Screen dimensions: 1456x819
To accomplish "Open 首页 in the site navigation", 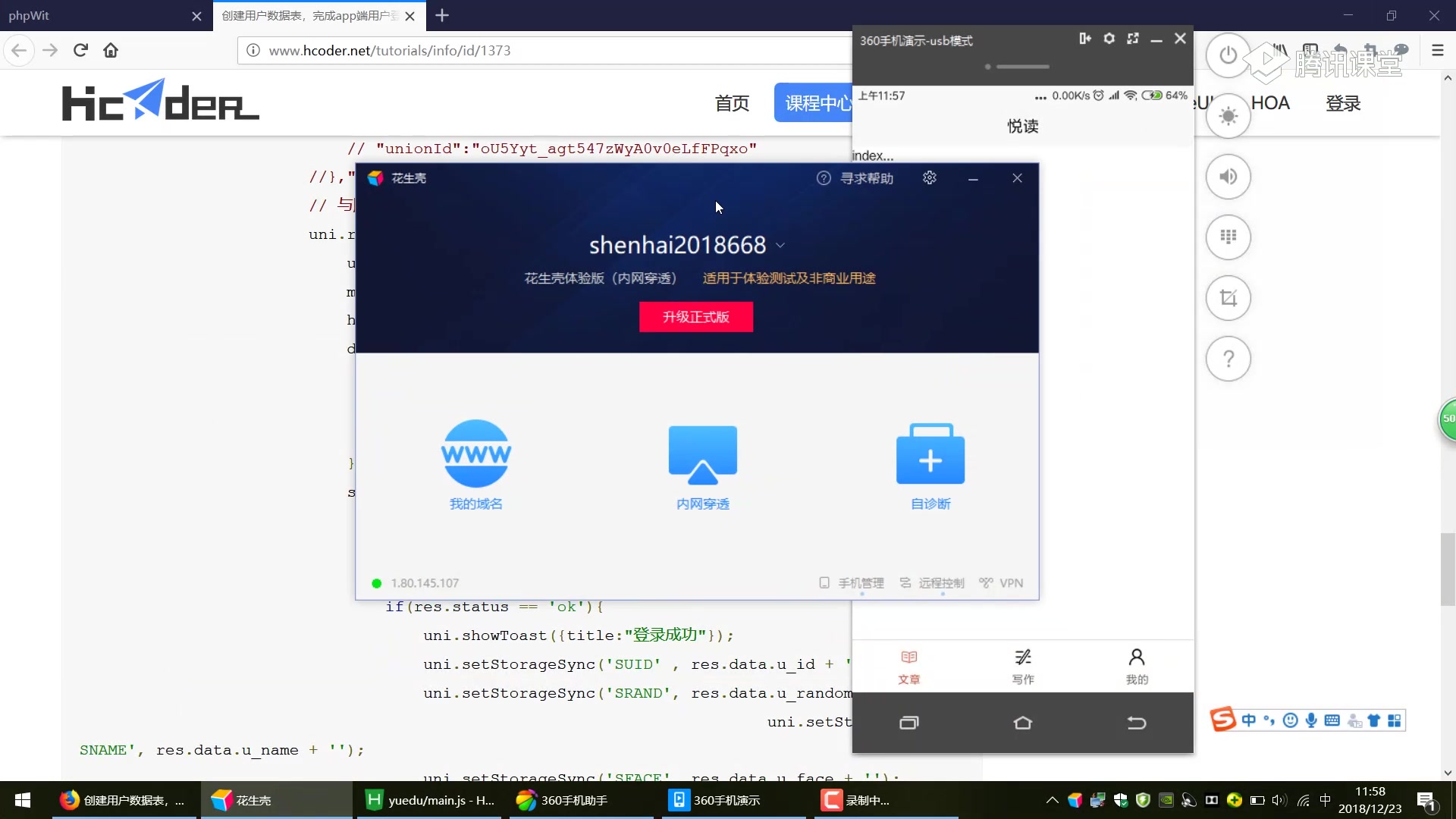I will 732,103.
